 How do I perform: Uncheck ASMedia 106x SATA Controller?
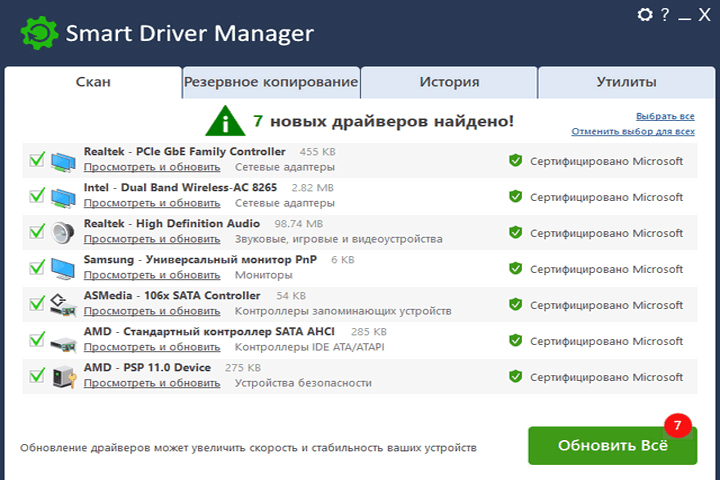37,303
